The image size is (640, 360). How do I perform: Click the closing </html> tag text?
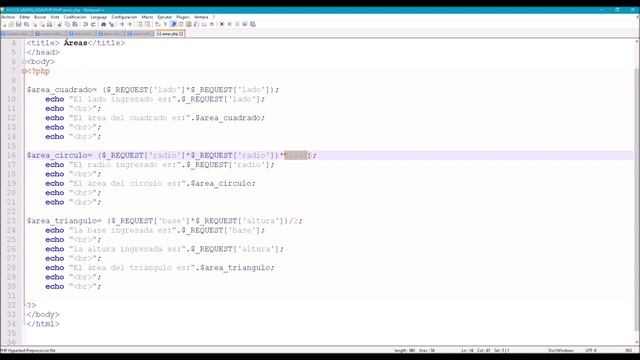[x=43, y=324]
